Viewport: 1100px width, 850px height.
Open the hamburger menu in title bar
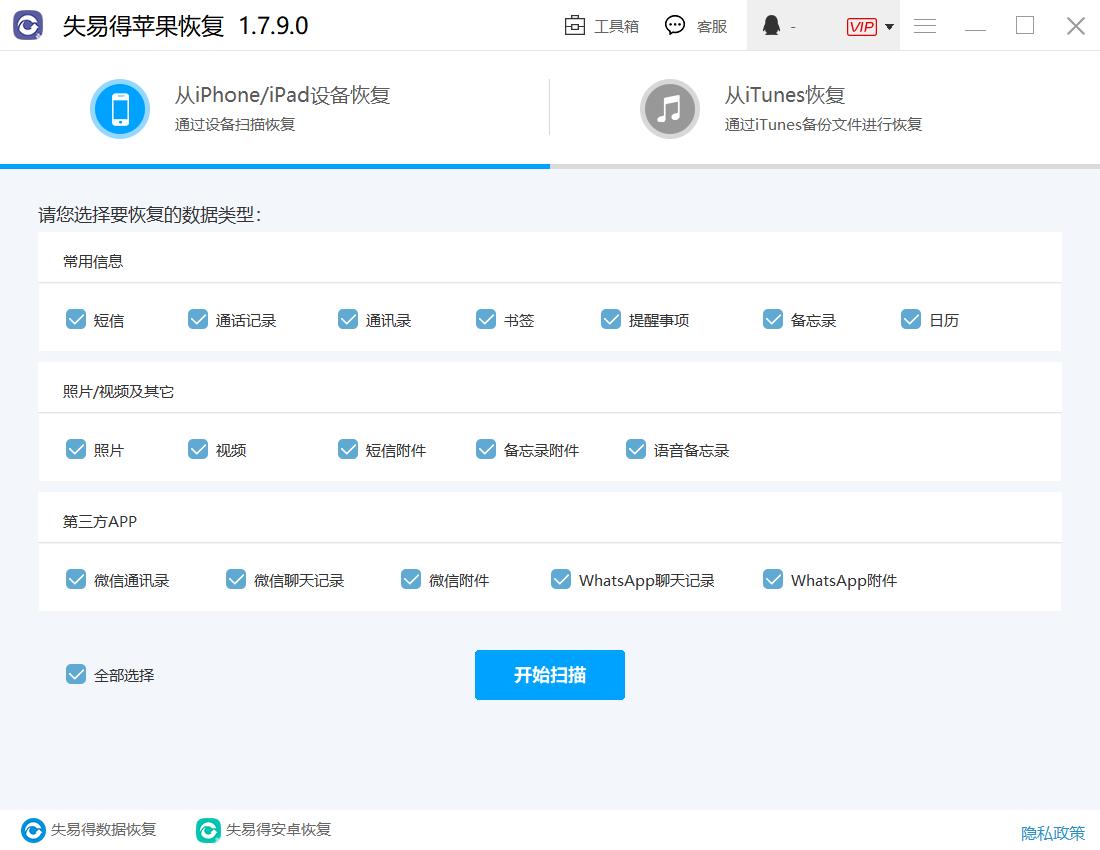[x=925, y=26]
